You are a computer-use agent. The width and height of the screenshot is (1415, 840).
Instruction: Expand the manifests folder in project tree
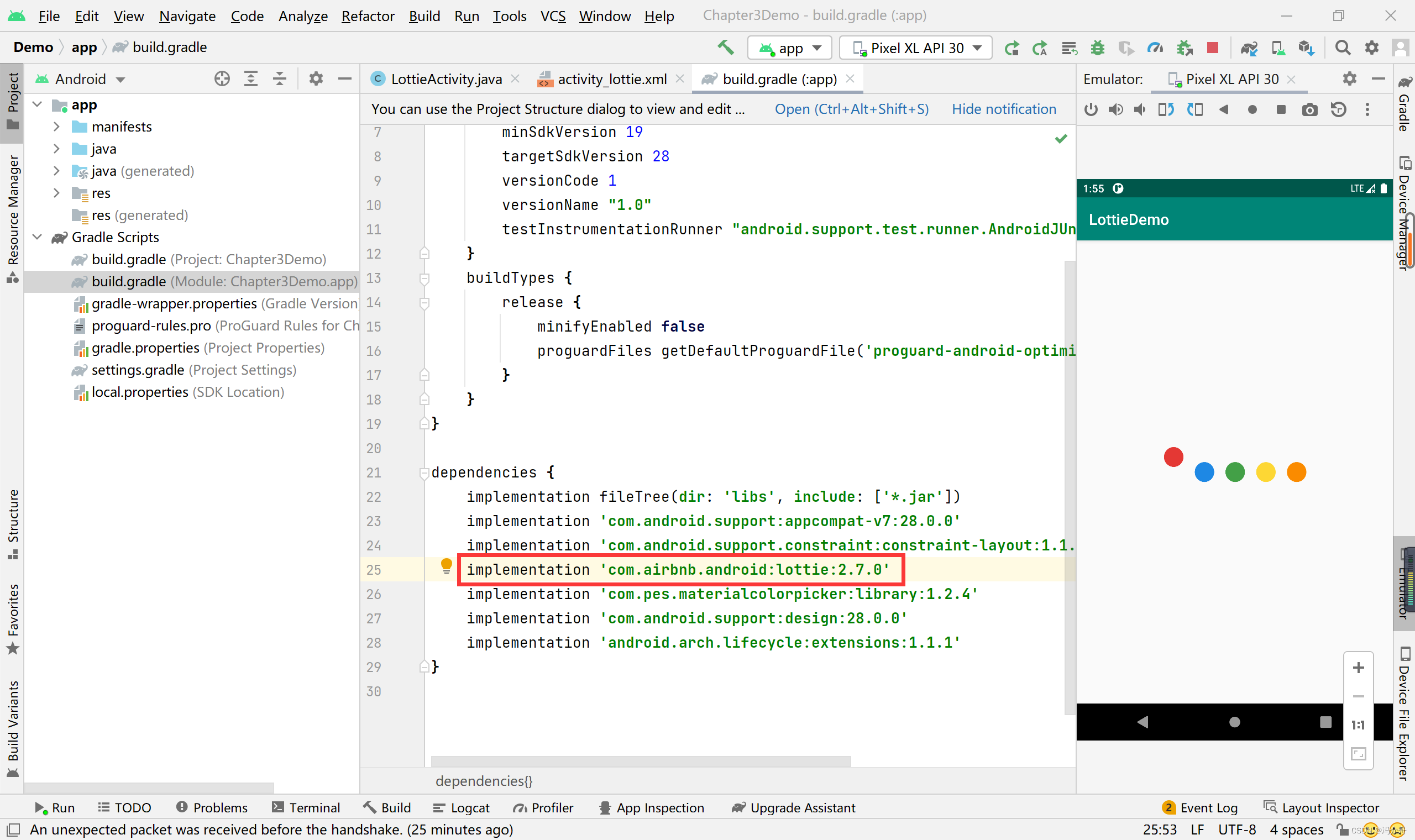pos(56,127)
